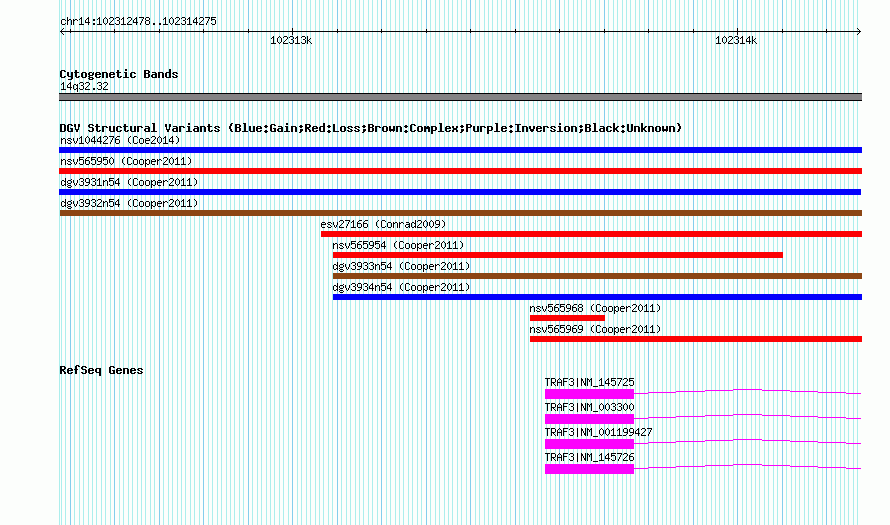Image resolution: width=890 pixels, height=525 pixels.
Task: Open nsv565968 (Cooper2011) label
Action: (x=595, y=308)
